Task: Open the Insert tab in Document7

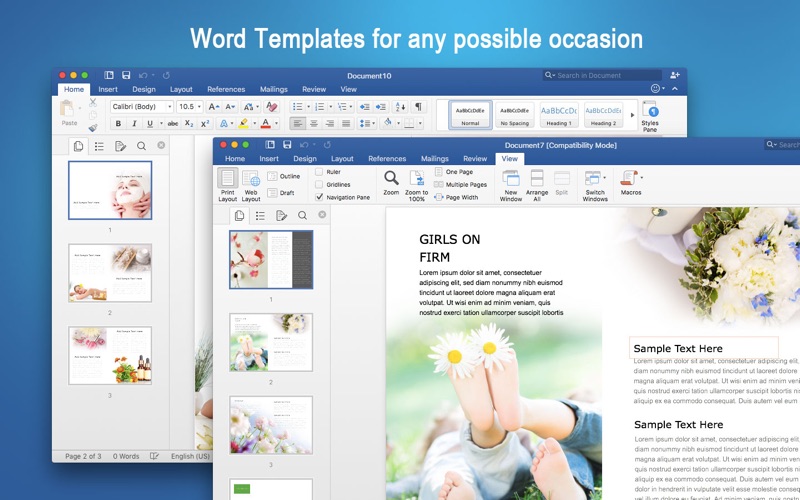Action: pos(269,159)
